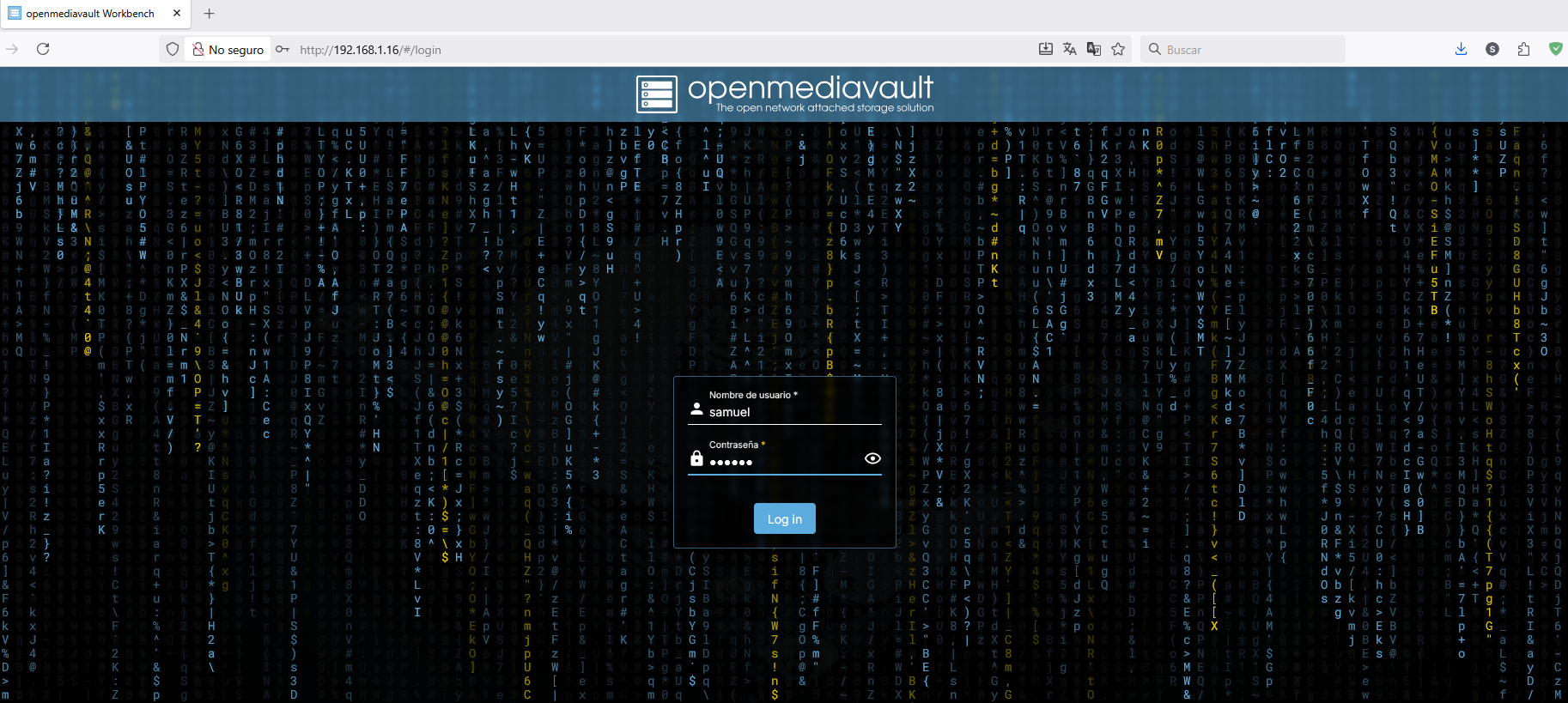Click the saved password key icon

click(x=283, y=49)
